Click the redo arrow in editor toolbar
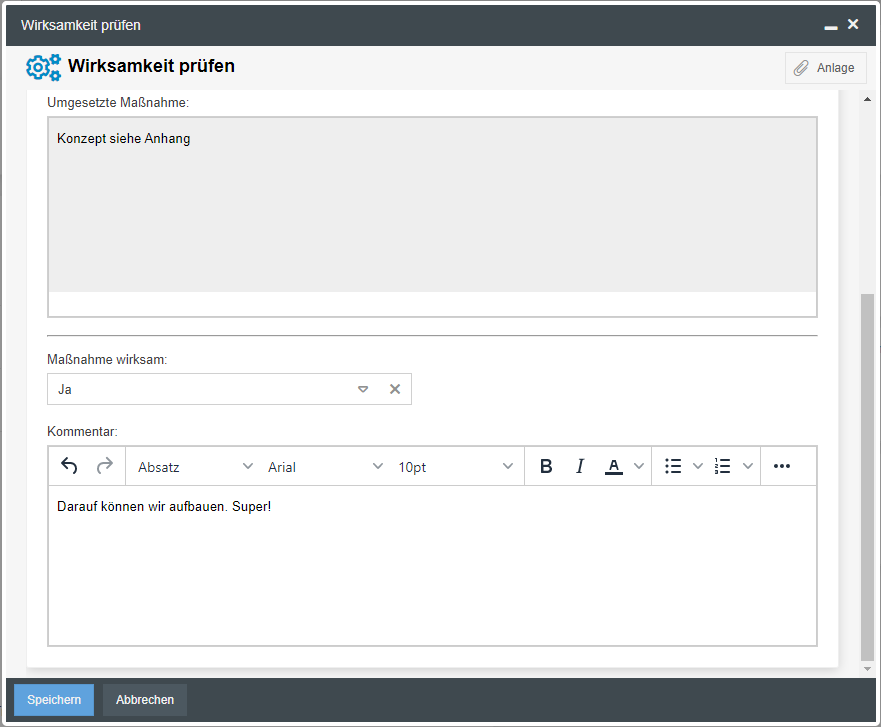881x727 pixels. pyautogui.click(x=104, y=466)
